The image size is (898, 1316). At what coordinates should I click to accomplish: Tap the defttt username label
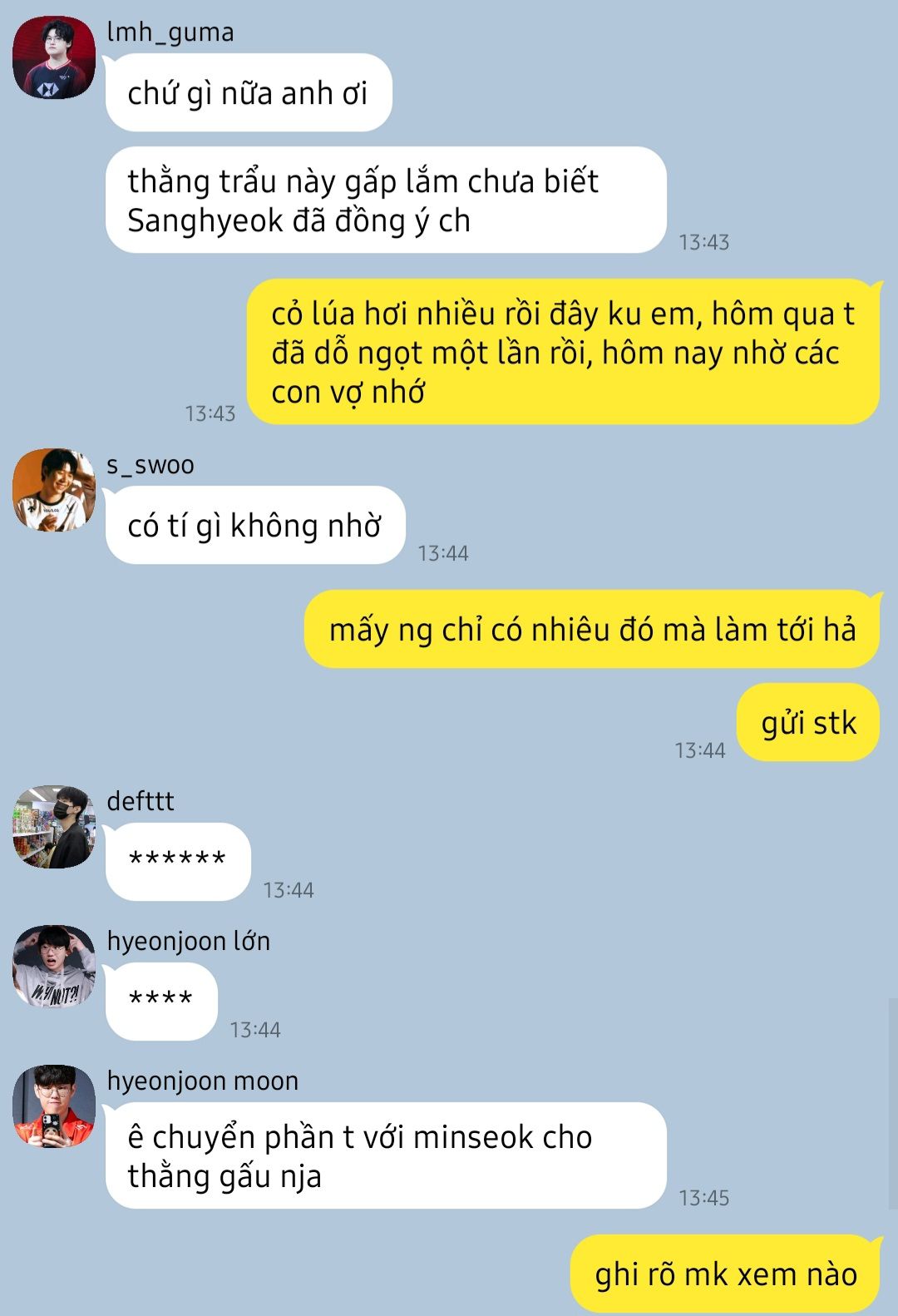(x=141, y=801)
